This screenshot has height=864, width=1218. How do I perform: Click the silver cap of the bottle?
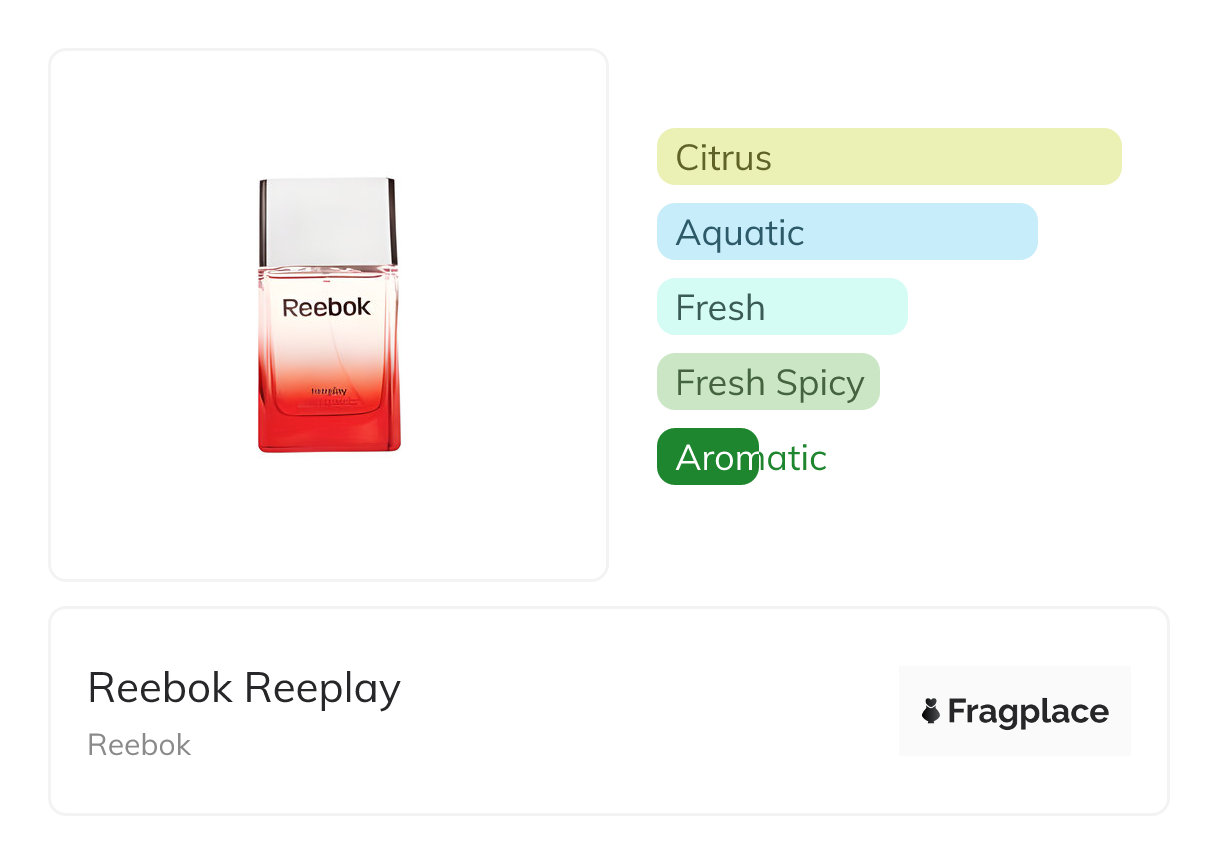(x=328, y=220)
